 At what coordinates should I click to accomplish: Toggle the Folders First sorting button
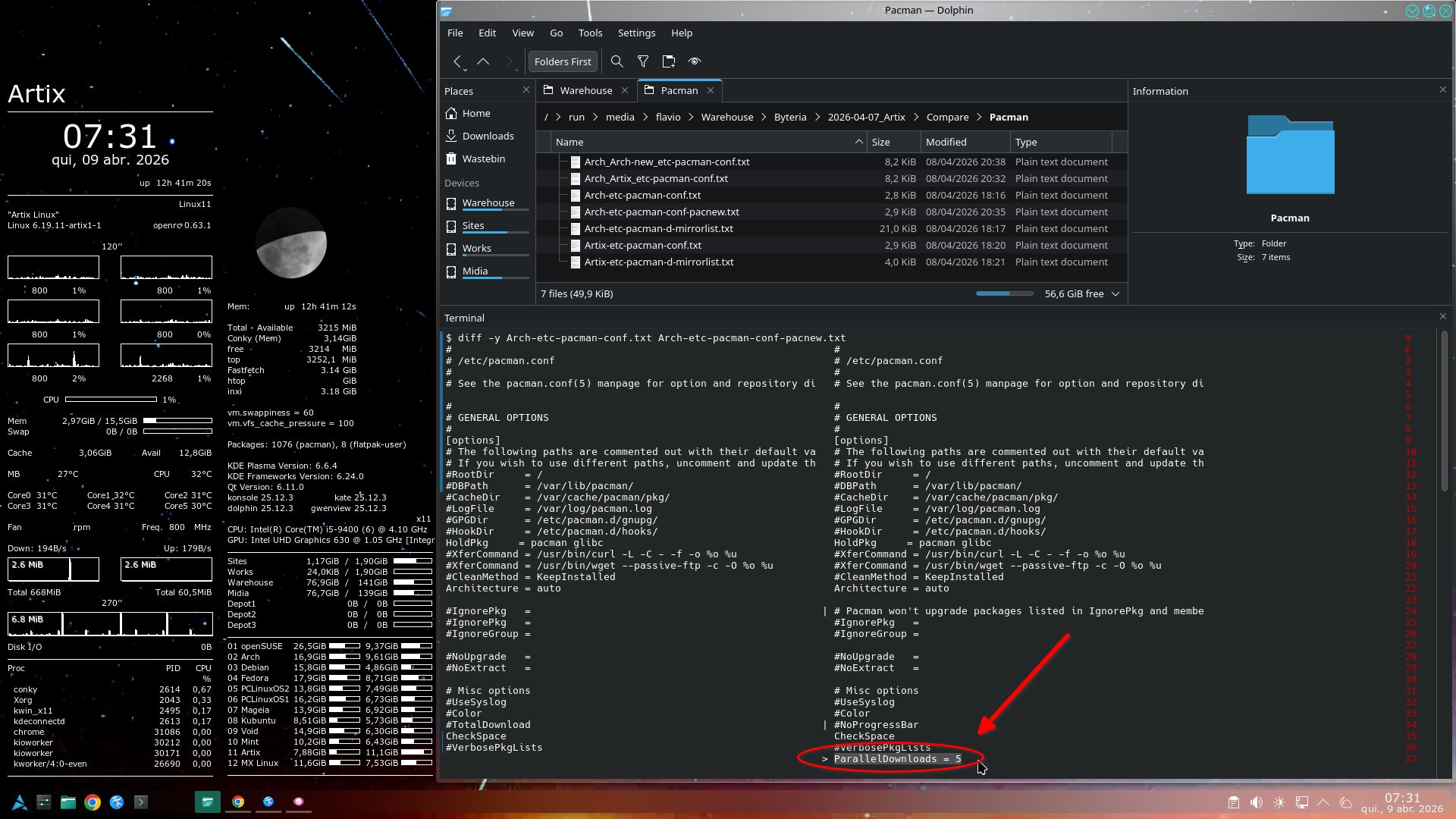point(563,61)
